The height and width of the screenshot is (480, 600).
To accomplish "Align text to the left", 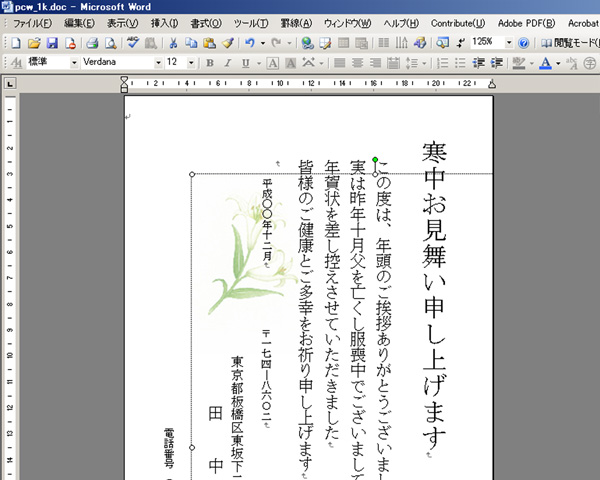I will pos(339,63).
